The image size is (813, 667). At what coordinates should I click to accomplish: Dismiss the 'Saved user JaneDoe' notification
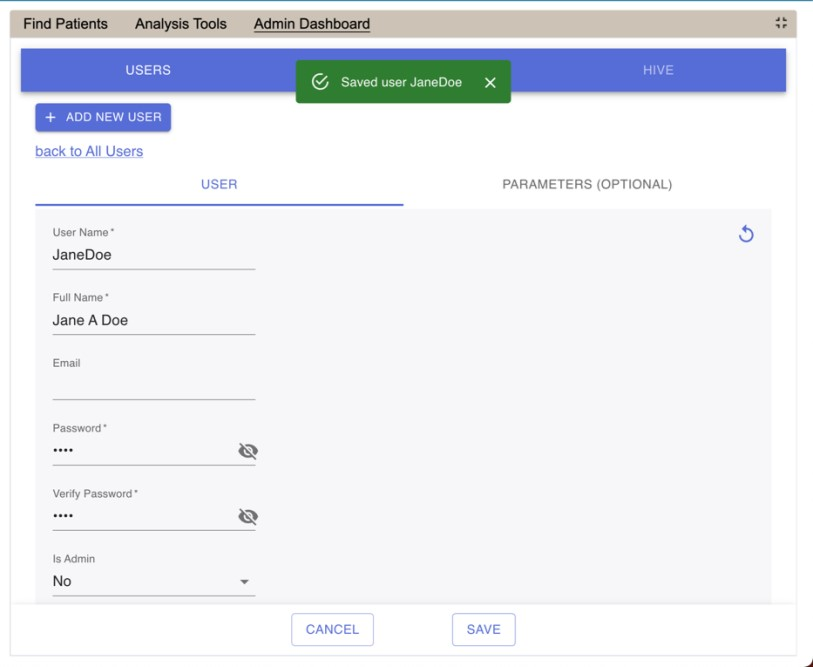pos(490,83)
